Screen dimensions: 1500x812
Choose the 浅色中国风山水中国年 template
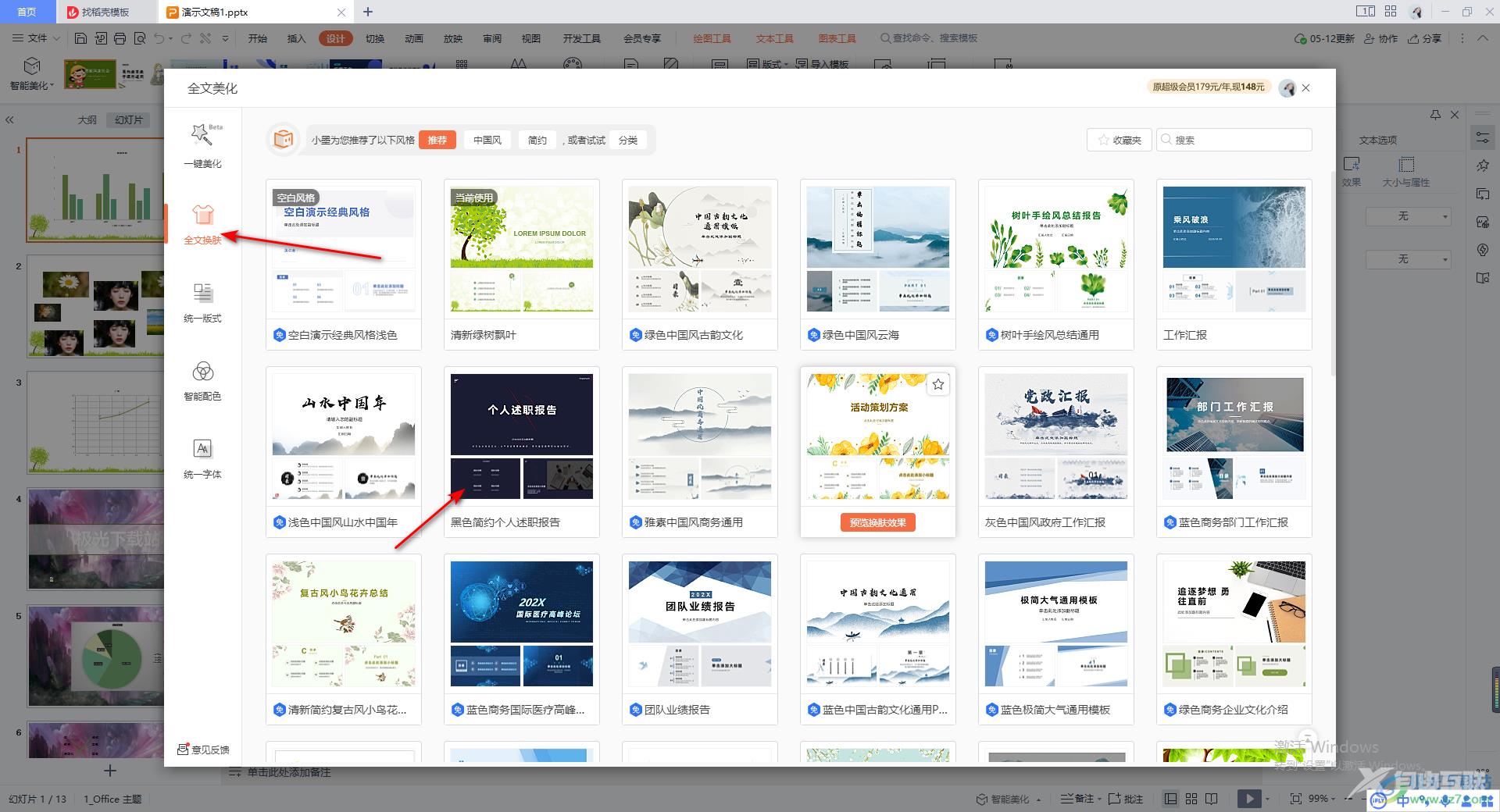click(x=344, y=452)
